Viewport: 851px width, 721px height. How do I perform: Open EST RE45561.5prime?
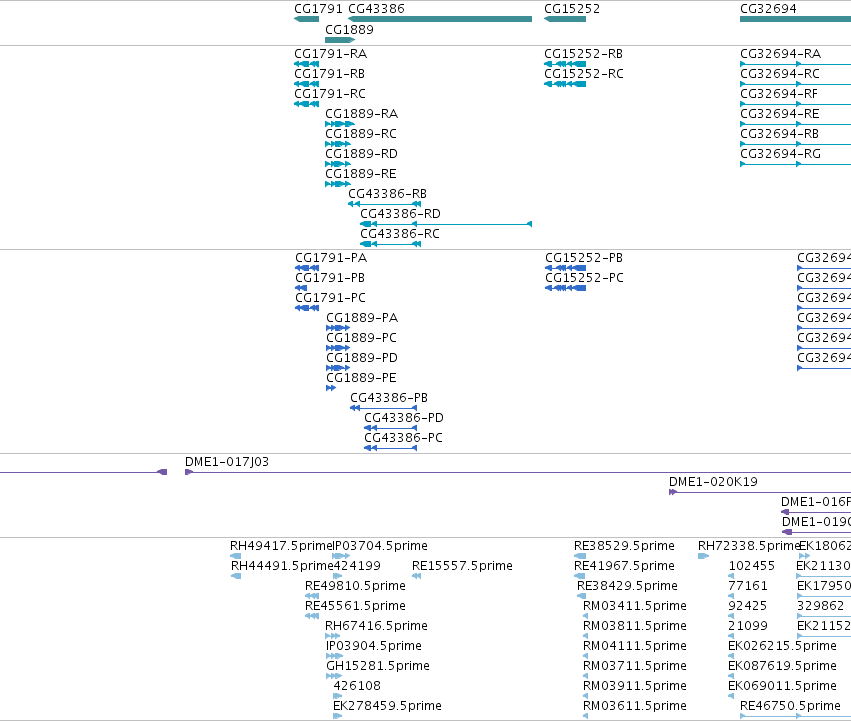355,606
